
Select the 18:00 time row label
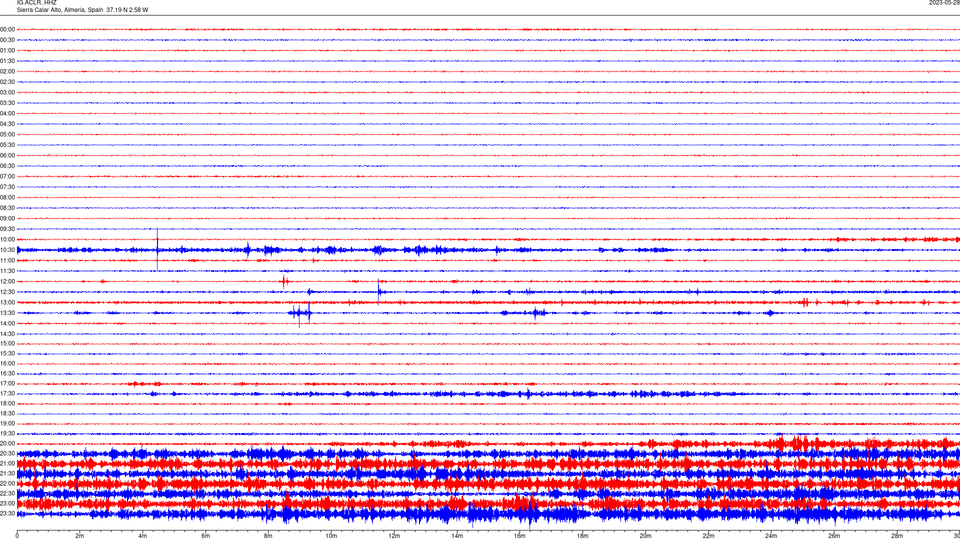pyautogui.click(x=7, y=403)
